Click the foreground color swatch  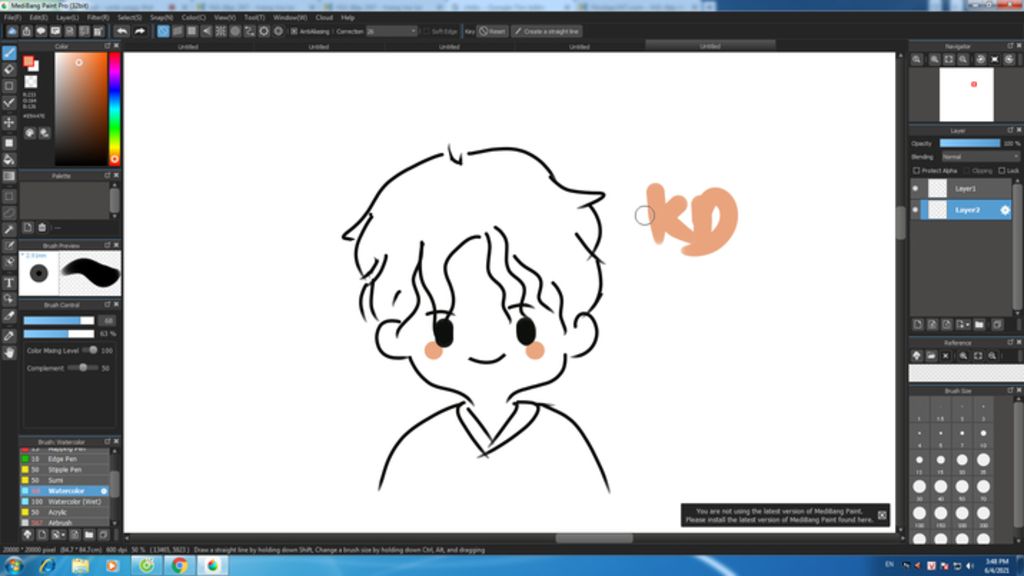pos(28,61)
